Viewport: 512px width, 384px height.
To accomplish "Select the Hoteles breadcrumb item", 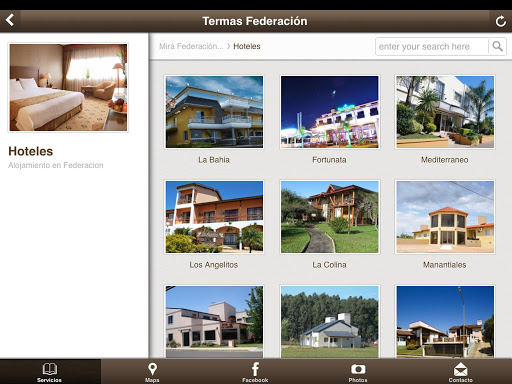I will click(x=247, y=46).
